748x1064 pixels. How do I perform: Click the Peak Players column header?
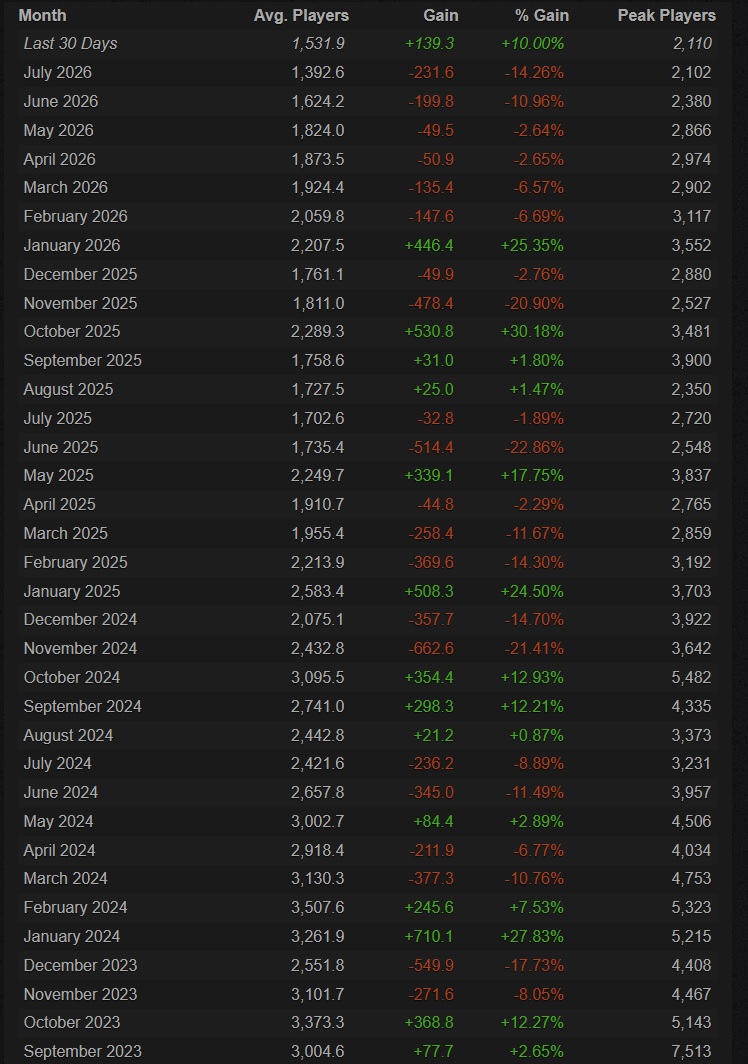click(x=666, y=15)
